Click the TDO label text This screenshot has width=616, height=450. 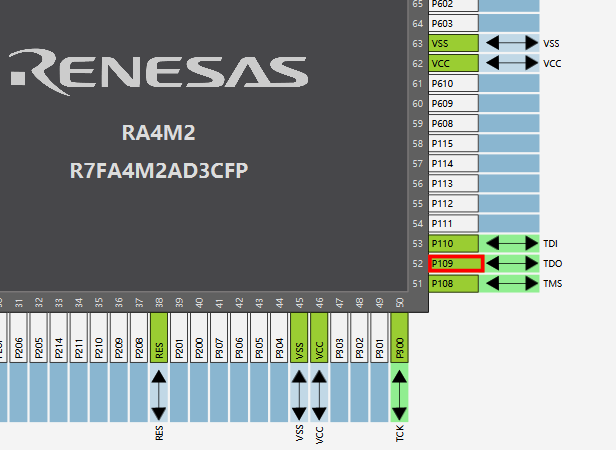[552, 264]
